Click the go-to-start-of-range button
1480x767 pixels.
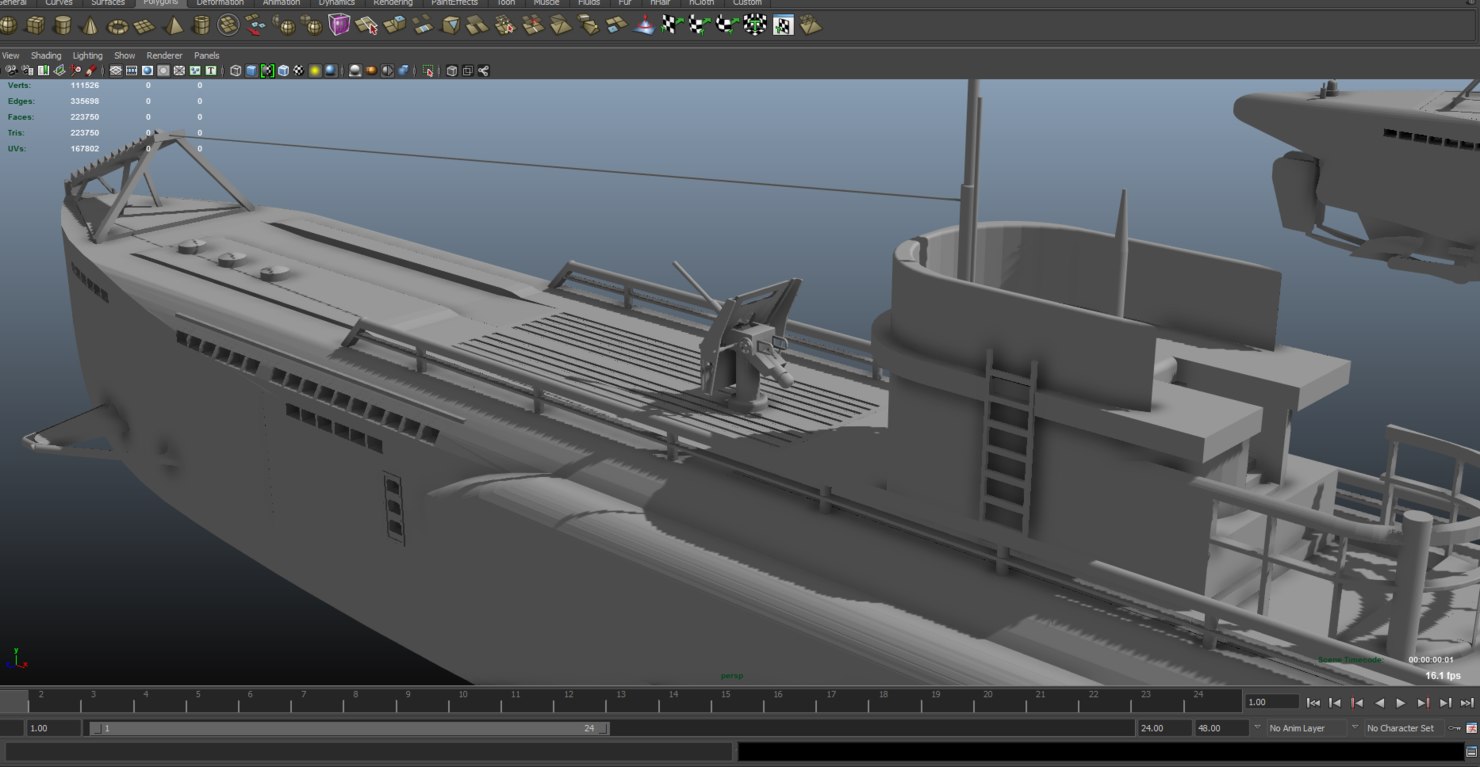[x=1315, y=702]
